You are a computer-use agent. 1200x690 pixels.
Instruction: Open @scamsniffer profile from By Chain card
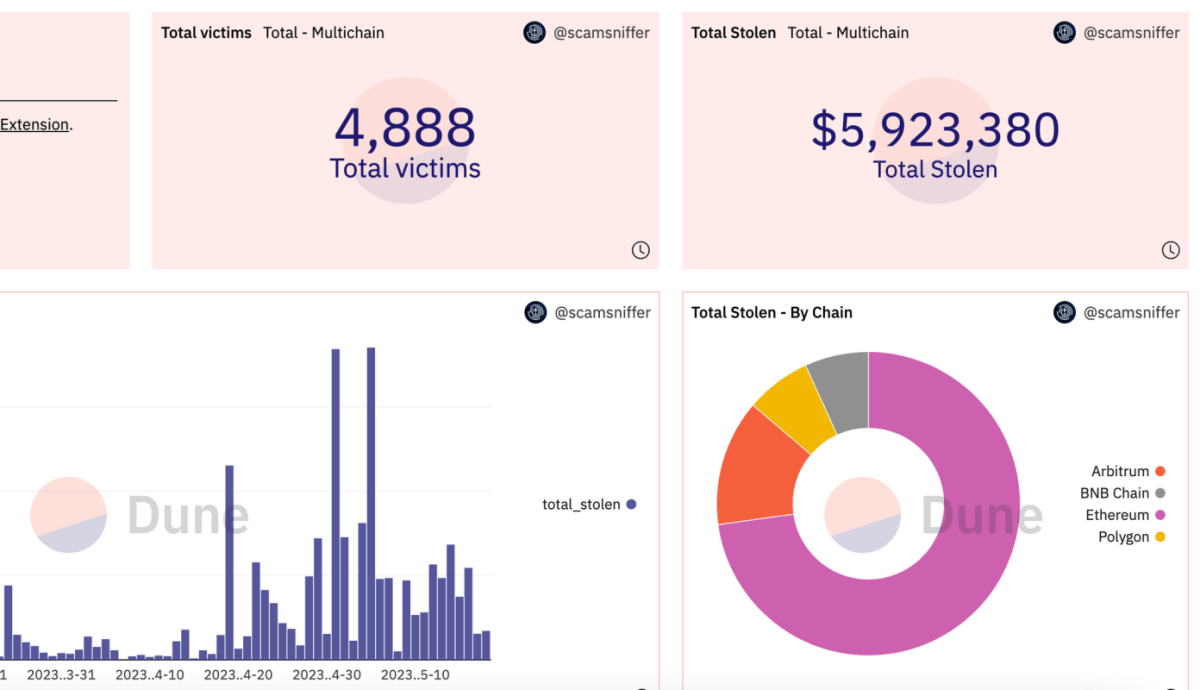1131,312
